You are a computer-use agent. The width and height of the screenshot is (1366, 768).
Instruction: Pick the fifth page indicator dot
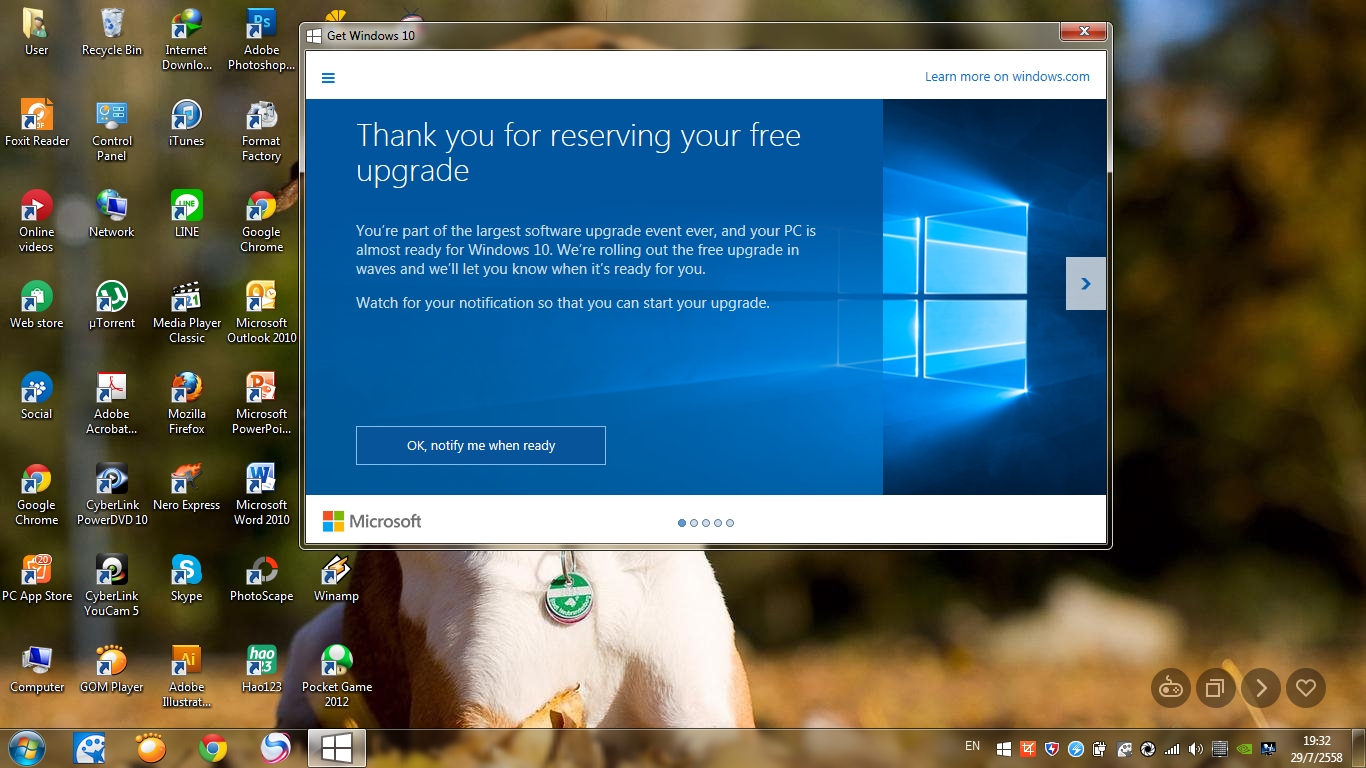[x=730, y=523]
